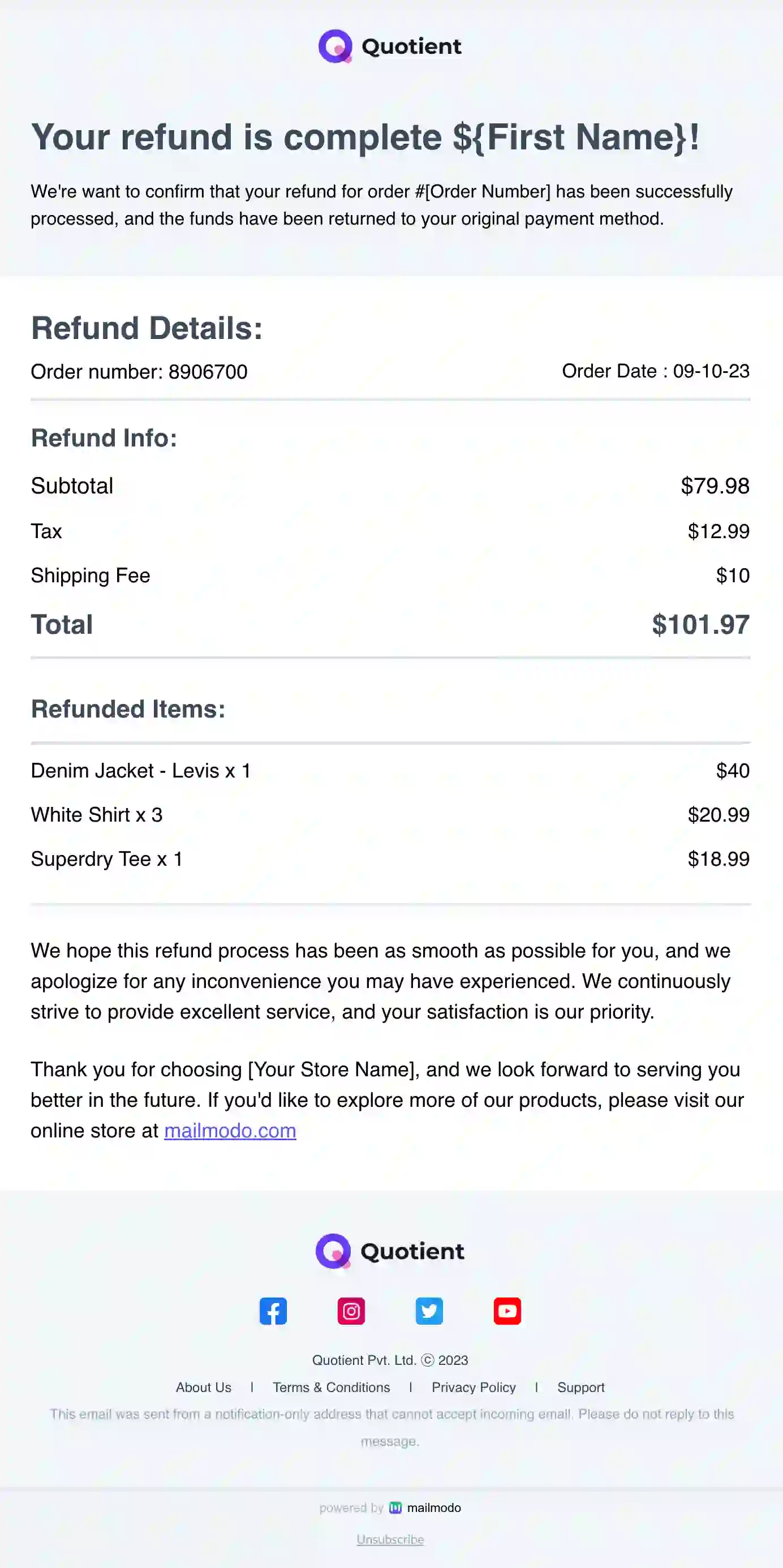
Task: Open the About Us page
Action: point(203,1387)
